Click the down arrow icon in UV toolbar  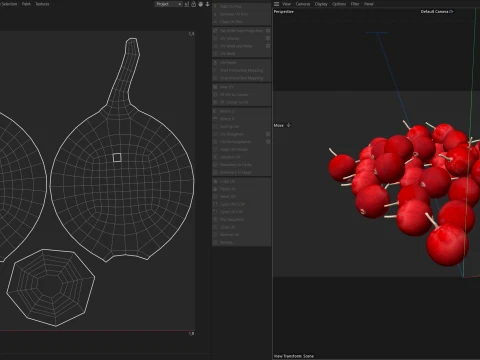pos(207,4)
